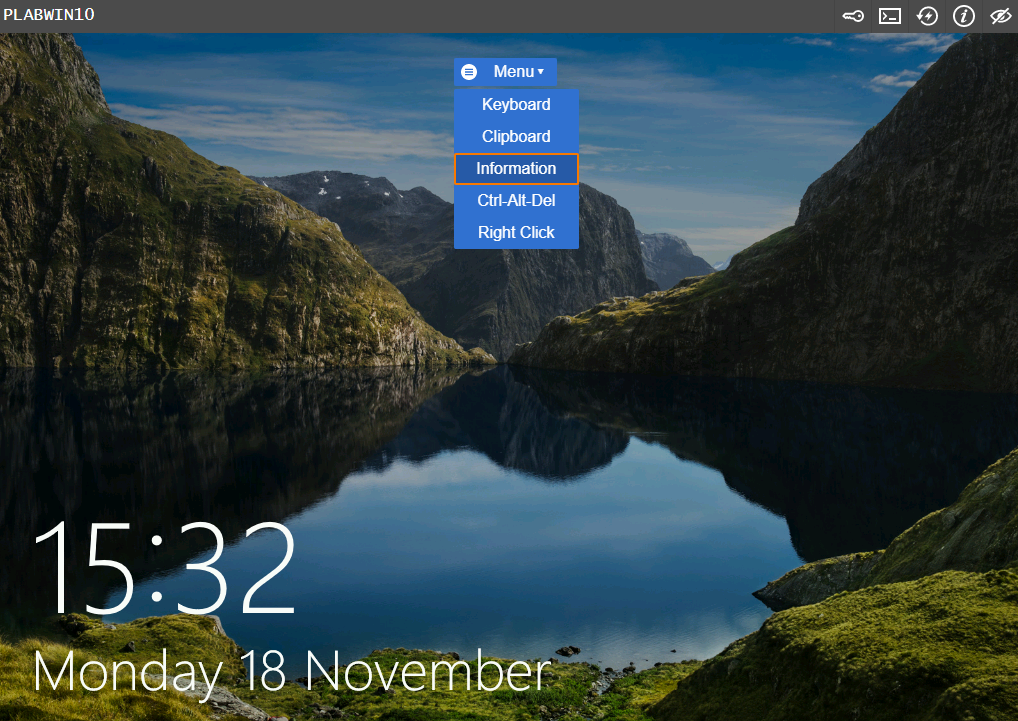Collapse the Menu dropdown button

tap(505, 72)
